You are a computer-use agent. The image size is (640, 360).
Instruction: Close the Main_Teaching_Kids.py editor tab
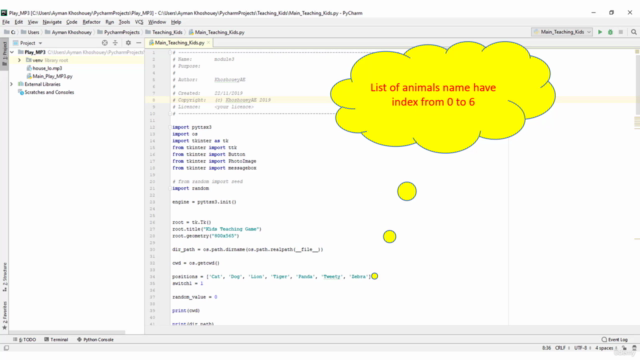[x=209, y=42]
